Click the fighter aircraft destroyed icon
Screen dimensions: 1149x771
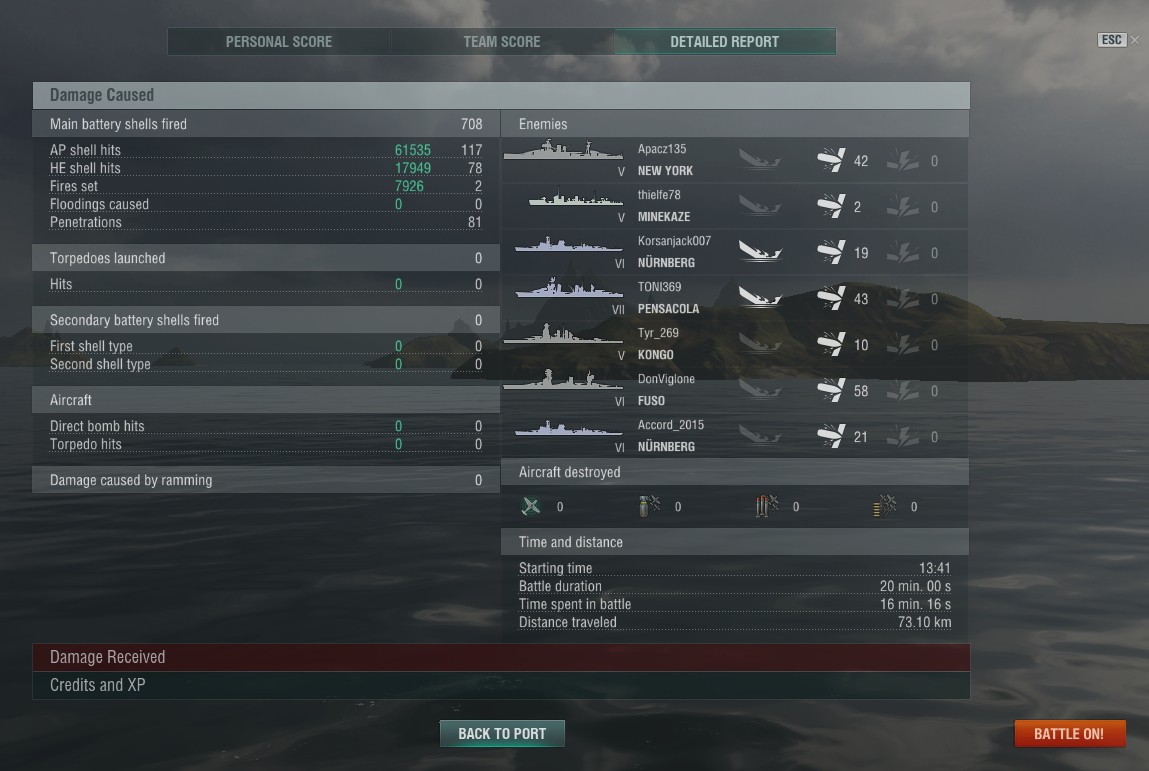[531, 506]
